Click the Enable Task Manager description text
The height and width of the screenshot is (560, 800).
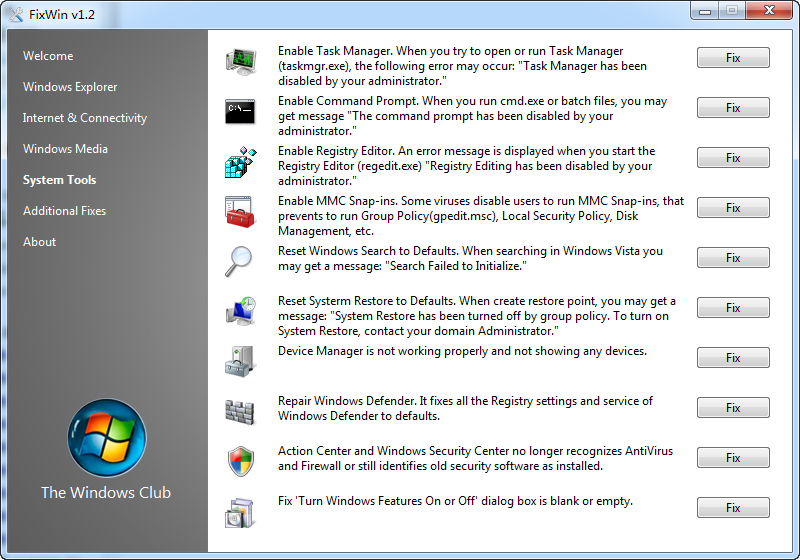pos(462,66)
